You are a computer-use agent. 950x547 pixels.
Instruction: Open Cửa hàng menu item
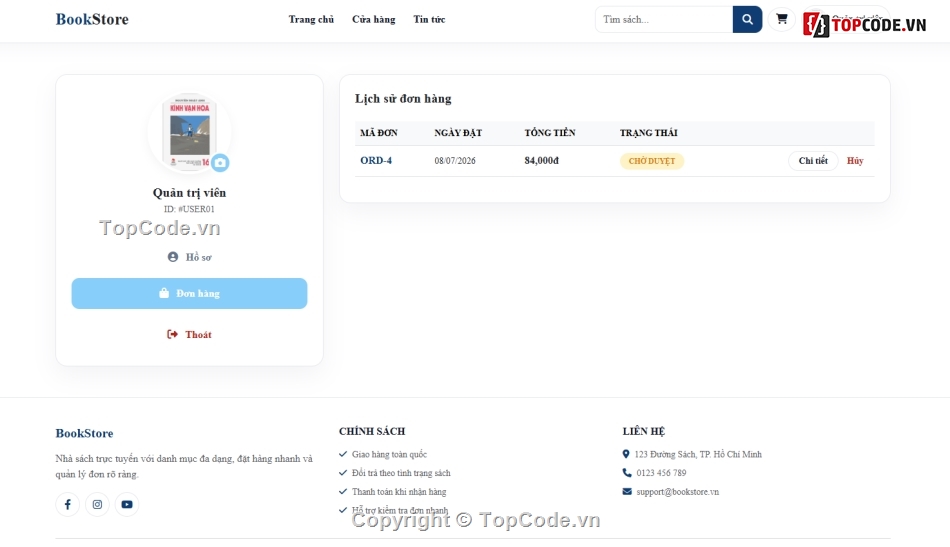[373, 19]
